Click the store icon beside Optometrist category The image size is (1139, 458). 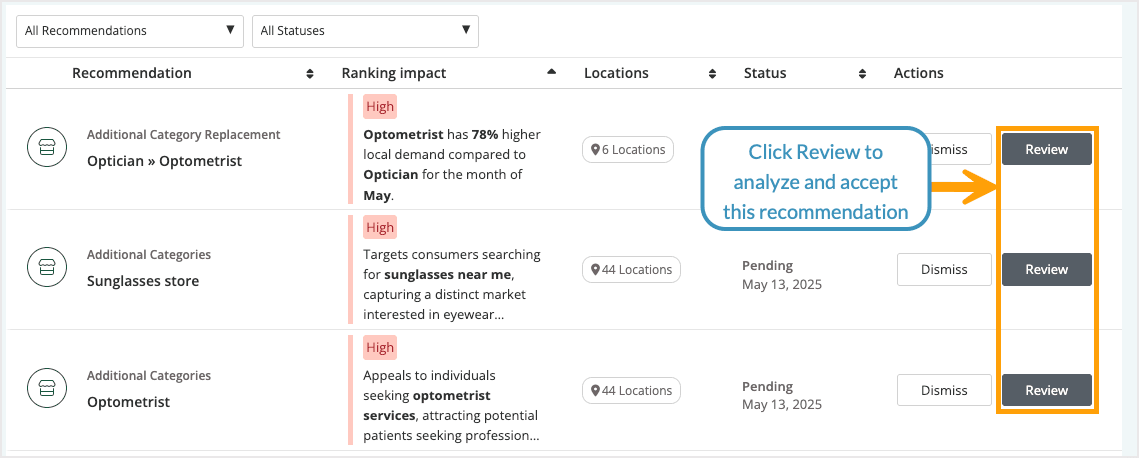tap(46, 389)
